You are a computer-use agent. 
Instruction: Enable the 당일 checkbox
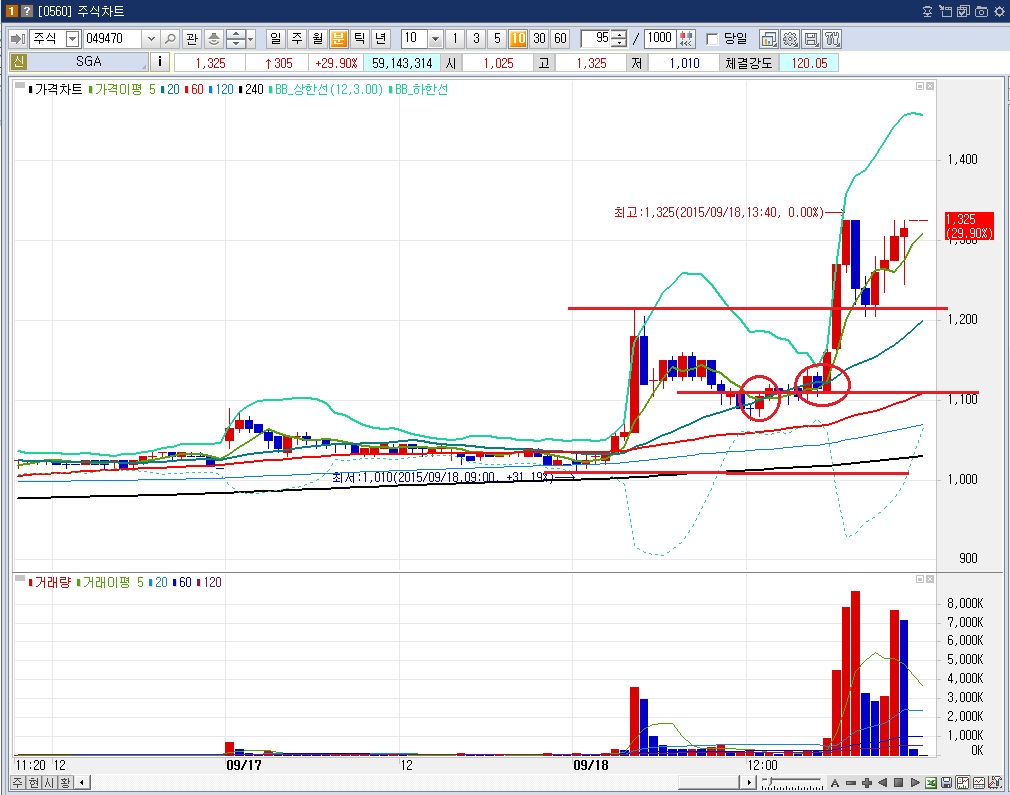click(712, 39)
